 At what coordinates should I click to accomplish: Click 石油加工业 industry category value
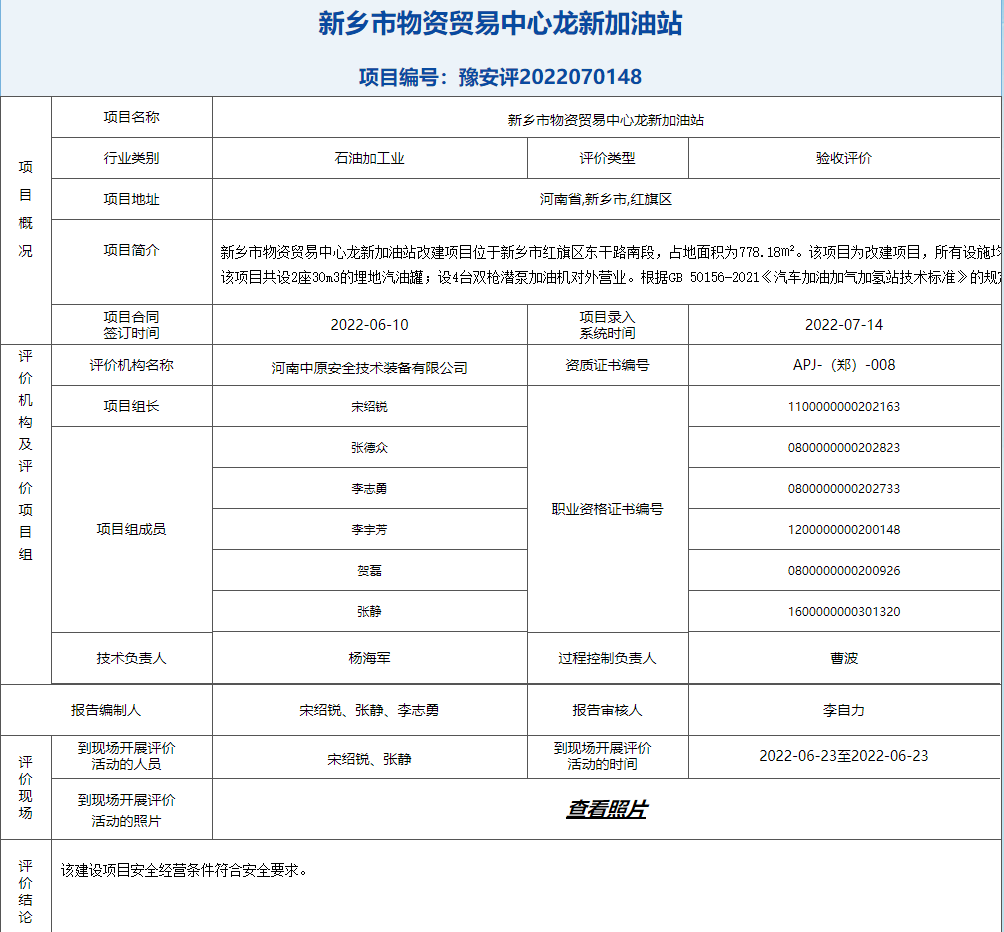[x=369, y=158]
